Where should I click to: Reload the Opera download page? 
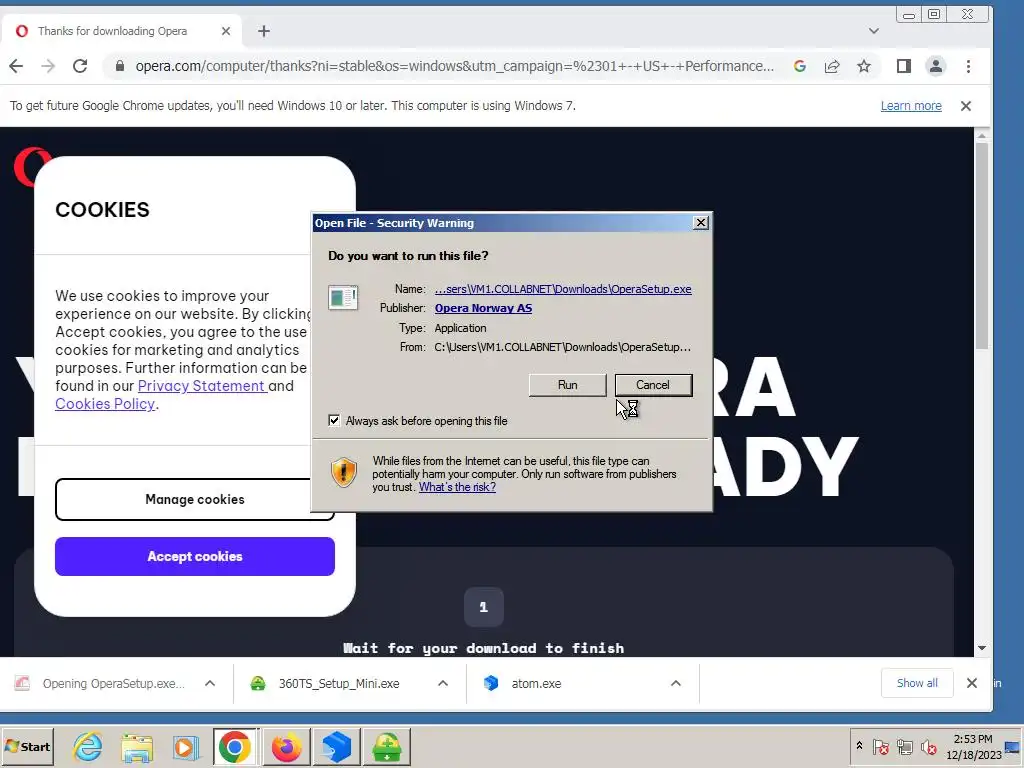pyautogui.click(x=80, y=66)
